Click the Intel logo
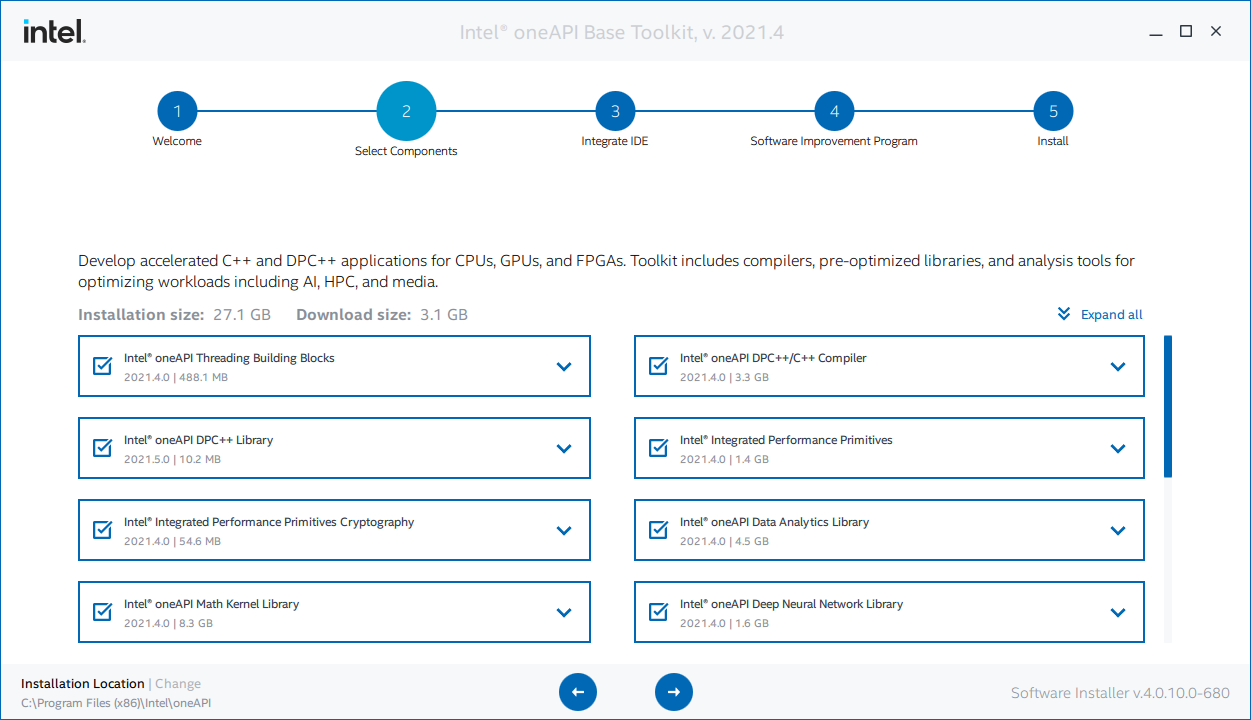The height and width of the screenshot is (720, 1251). coord(54,32)
